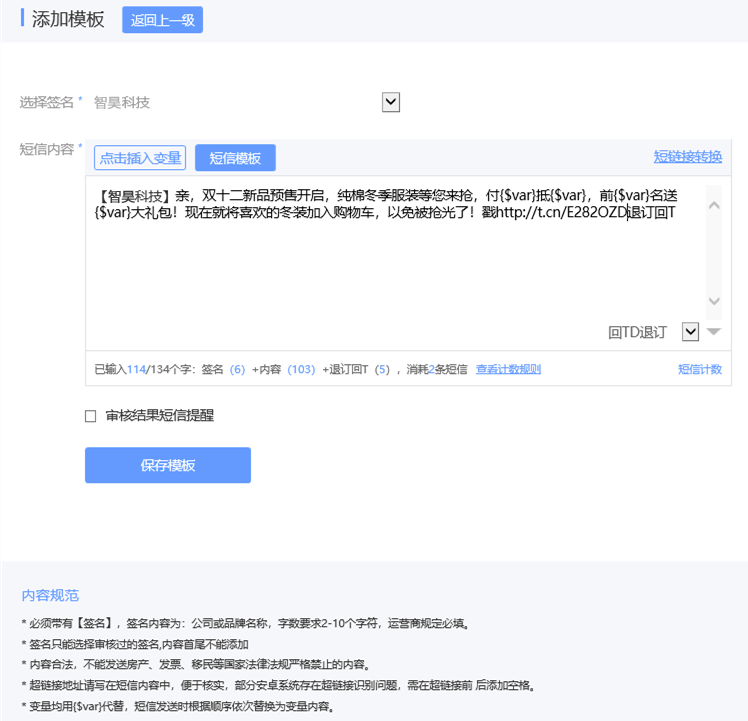Viewport: 748px width, 721px height.
Task: Click the rule line starting 超链接地址请写在短信内容中
Action: click(279, 685)
